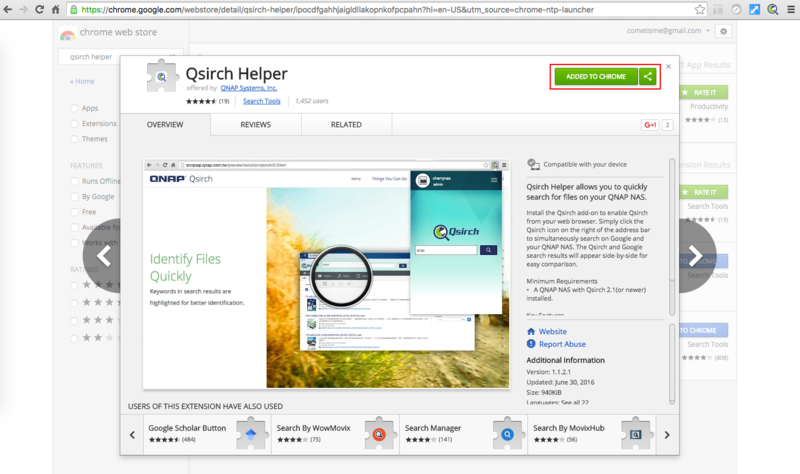The image size is (800, 474).
Task: Click Search By MovixHub extension icon
Action: click(x=636, y=434)
